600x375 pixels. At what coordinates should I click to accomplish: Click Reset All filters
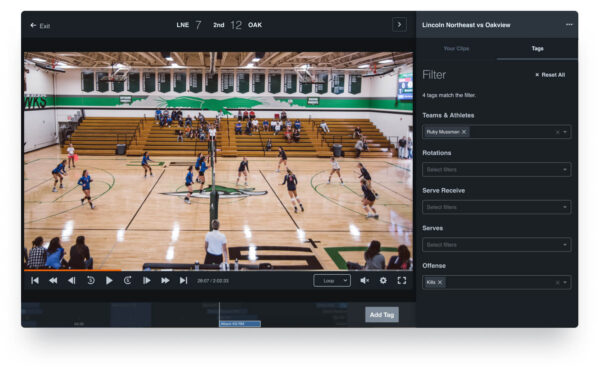[550, 75]
